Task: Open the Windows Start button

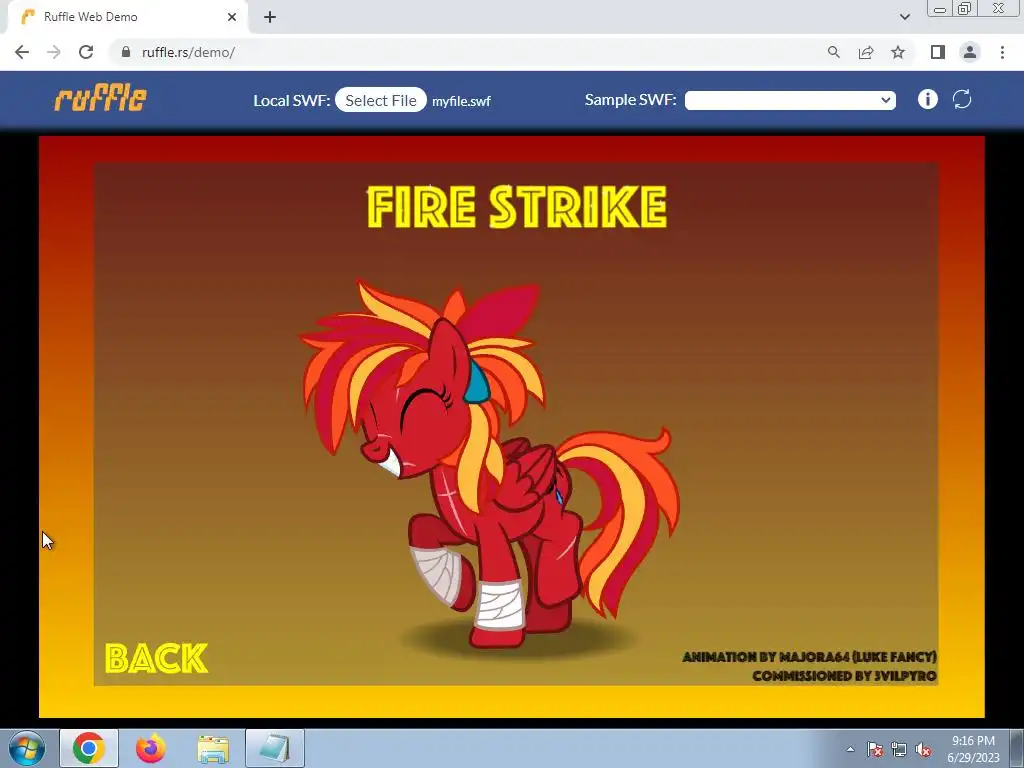Action: pos(27,748)
